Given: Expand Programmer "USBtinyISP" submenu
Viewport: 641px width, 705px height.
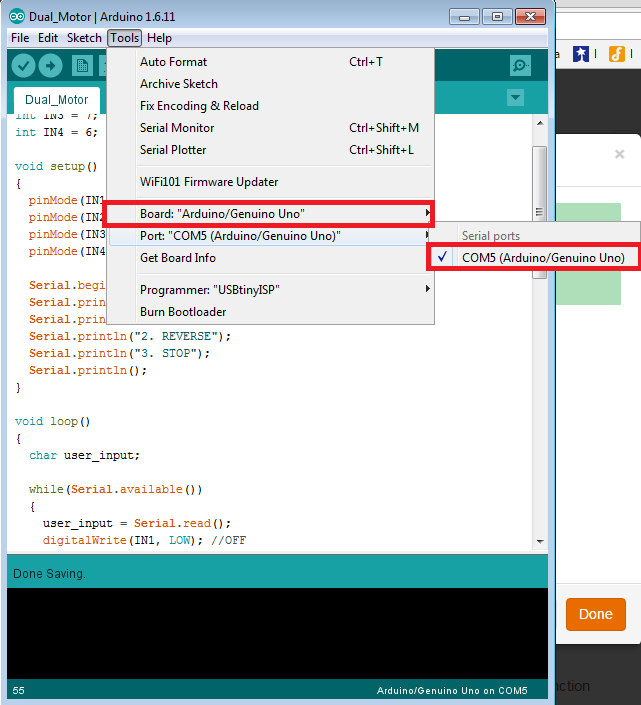Looking at the screenshot, I should point(271,290).
